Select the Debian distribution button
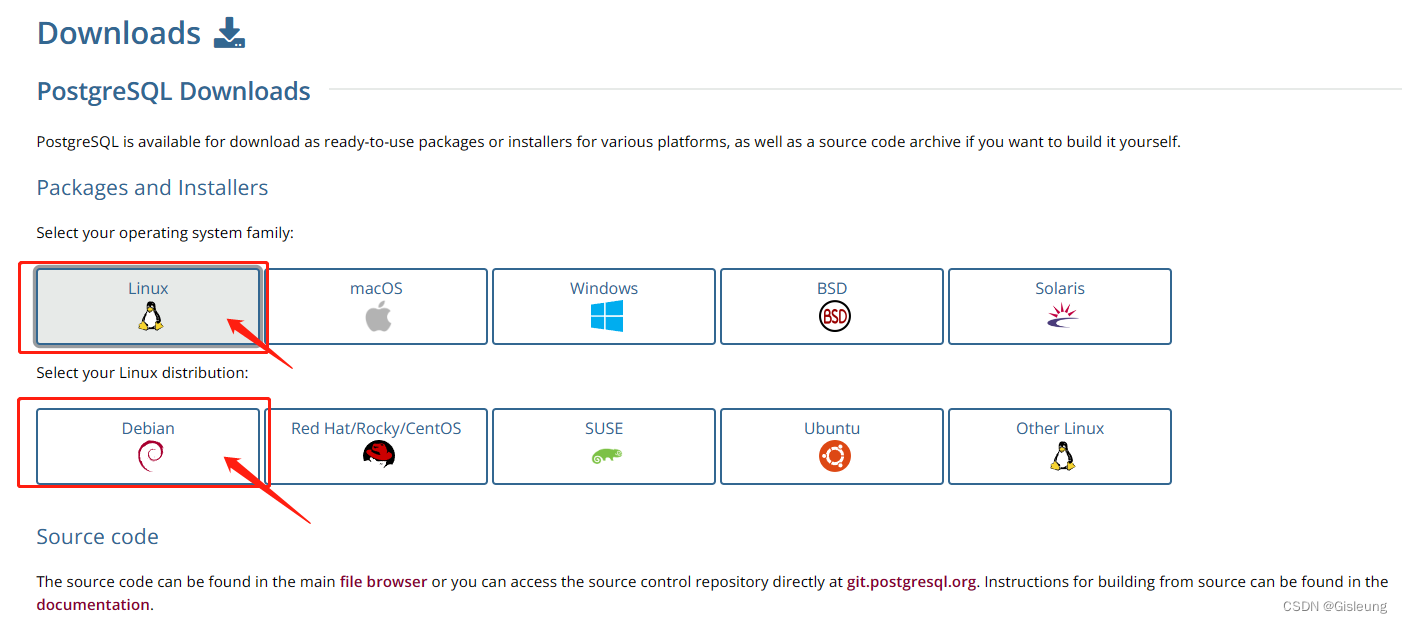 (148, 446)
